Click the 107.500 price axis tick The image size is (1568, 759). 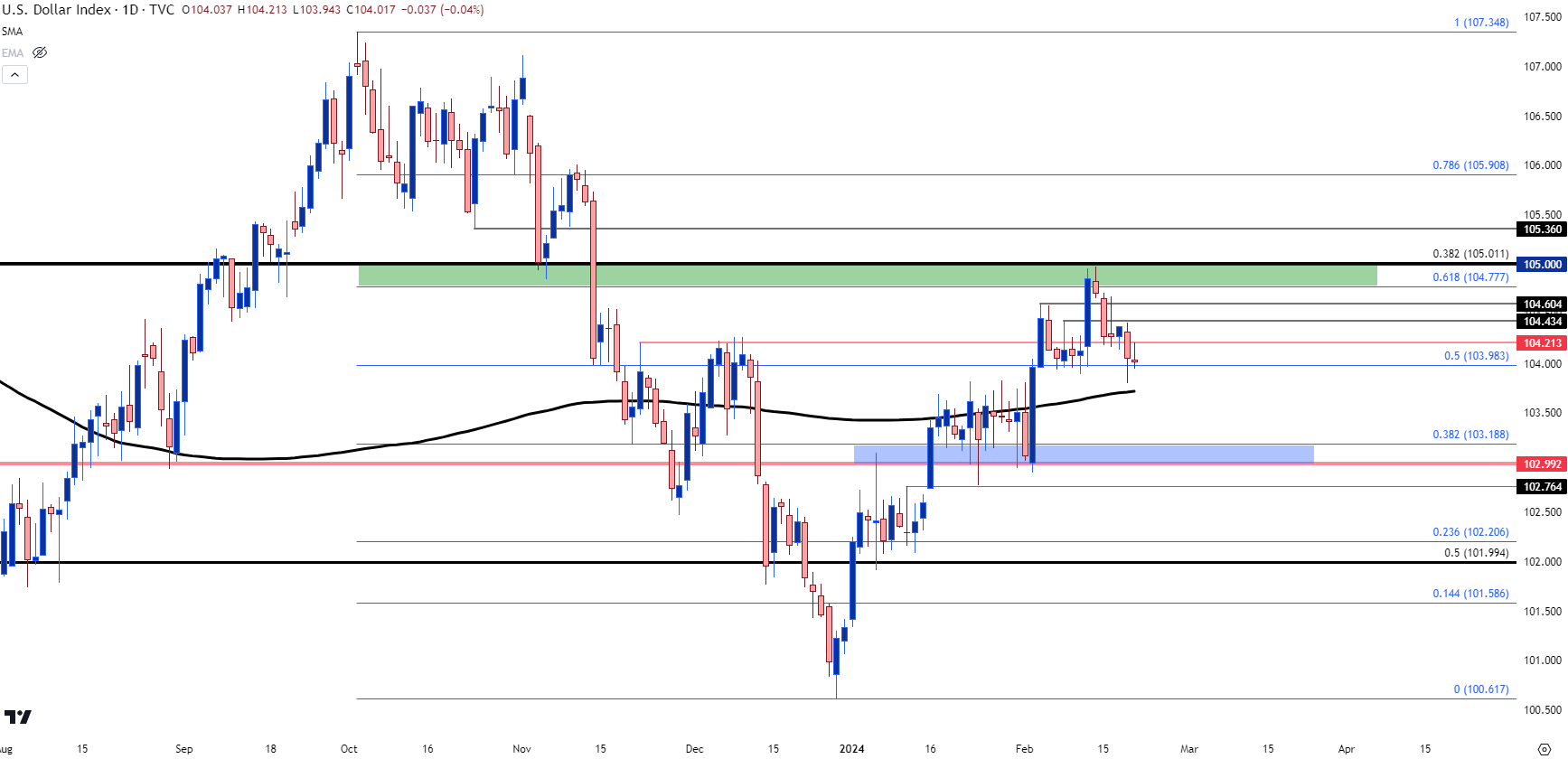1543,17
